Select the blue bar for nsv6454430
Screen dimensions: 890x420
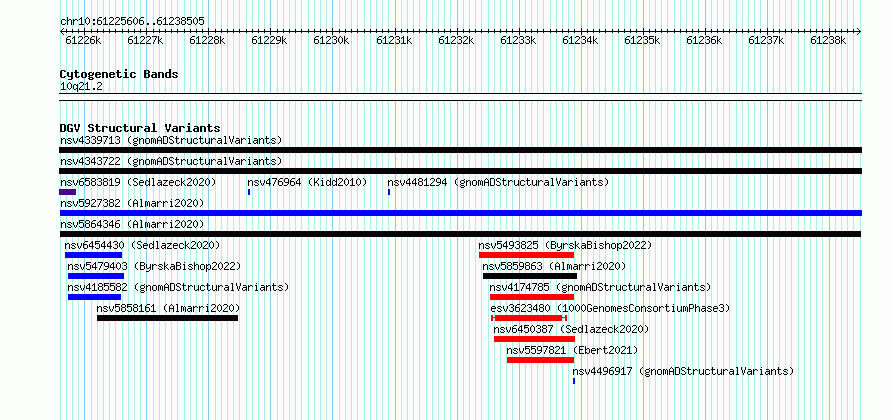(x=93, y=255)
